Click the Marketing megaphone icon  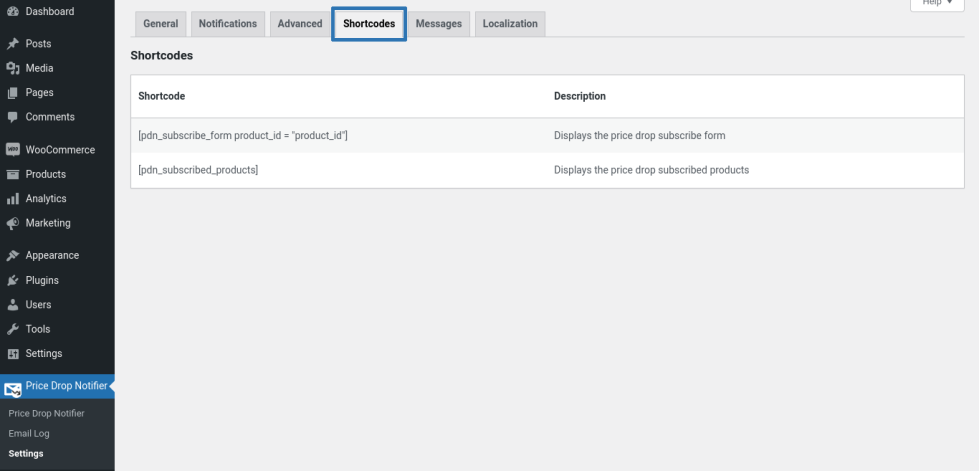pyautogui.click(x=13, y=223)
